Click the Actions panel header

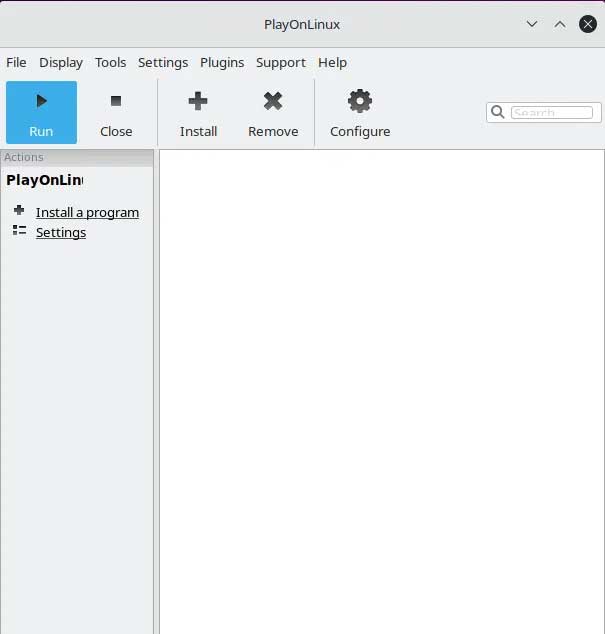click(x=77, y=157)
